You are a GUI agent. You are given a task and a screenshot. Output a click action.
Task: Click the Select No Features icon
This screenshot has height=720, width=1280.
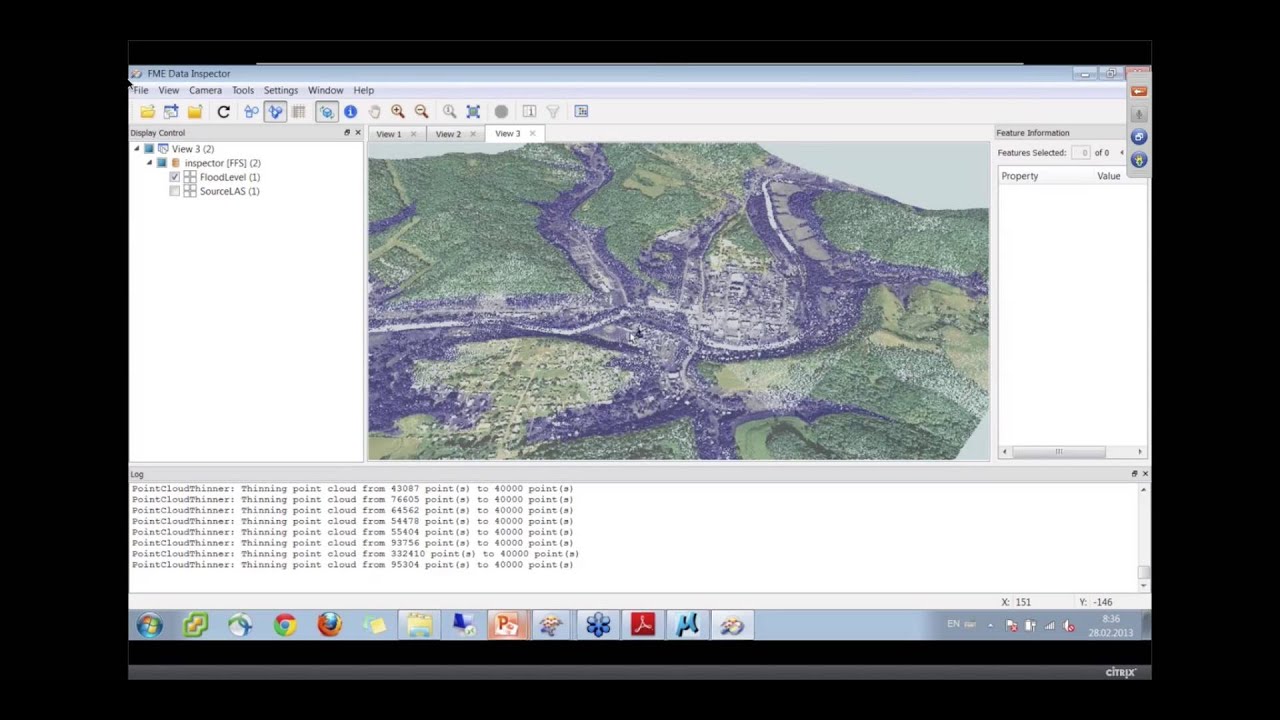coord(529,112)
